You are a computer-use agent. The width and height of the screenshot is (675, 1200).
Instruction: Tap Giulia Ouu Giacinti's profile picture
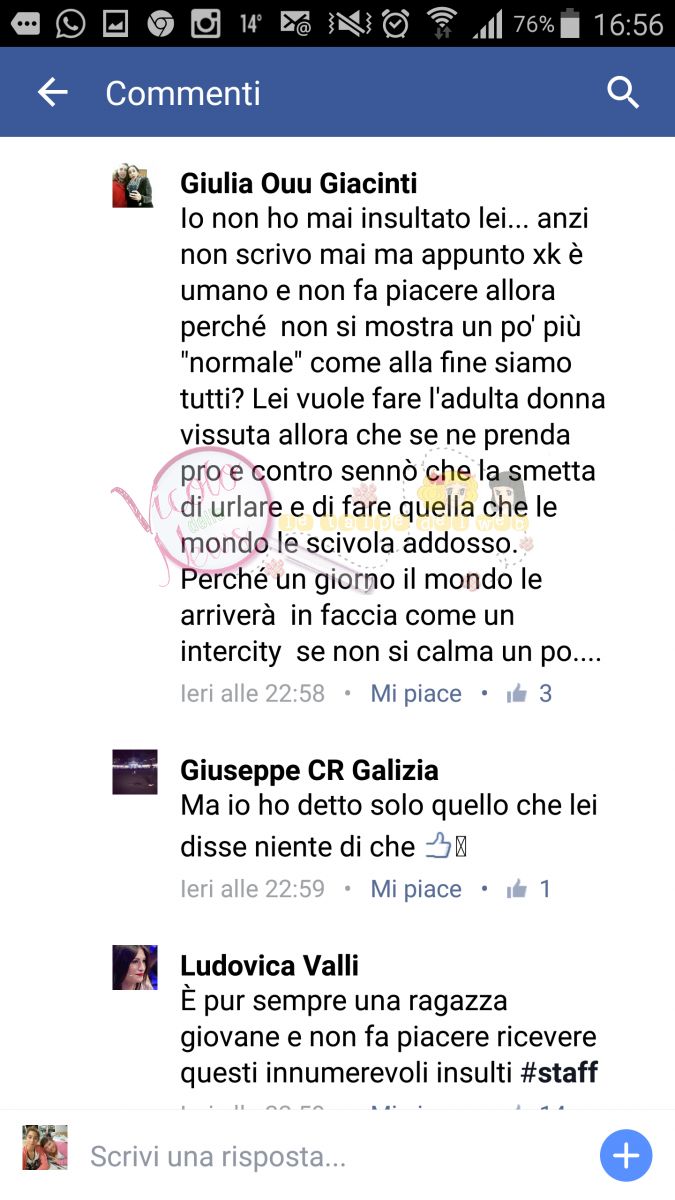tap(133, 185)
